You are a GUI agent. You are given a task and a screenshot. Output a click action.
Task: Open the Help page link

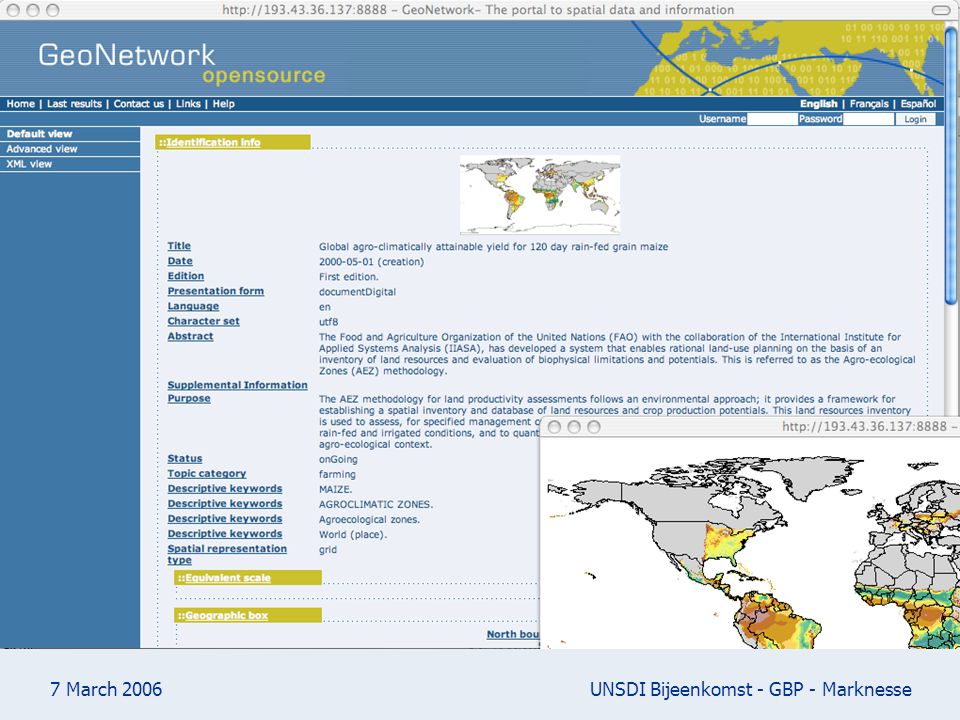click(223, 104)
